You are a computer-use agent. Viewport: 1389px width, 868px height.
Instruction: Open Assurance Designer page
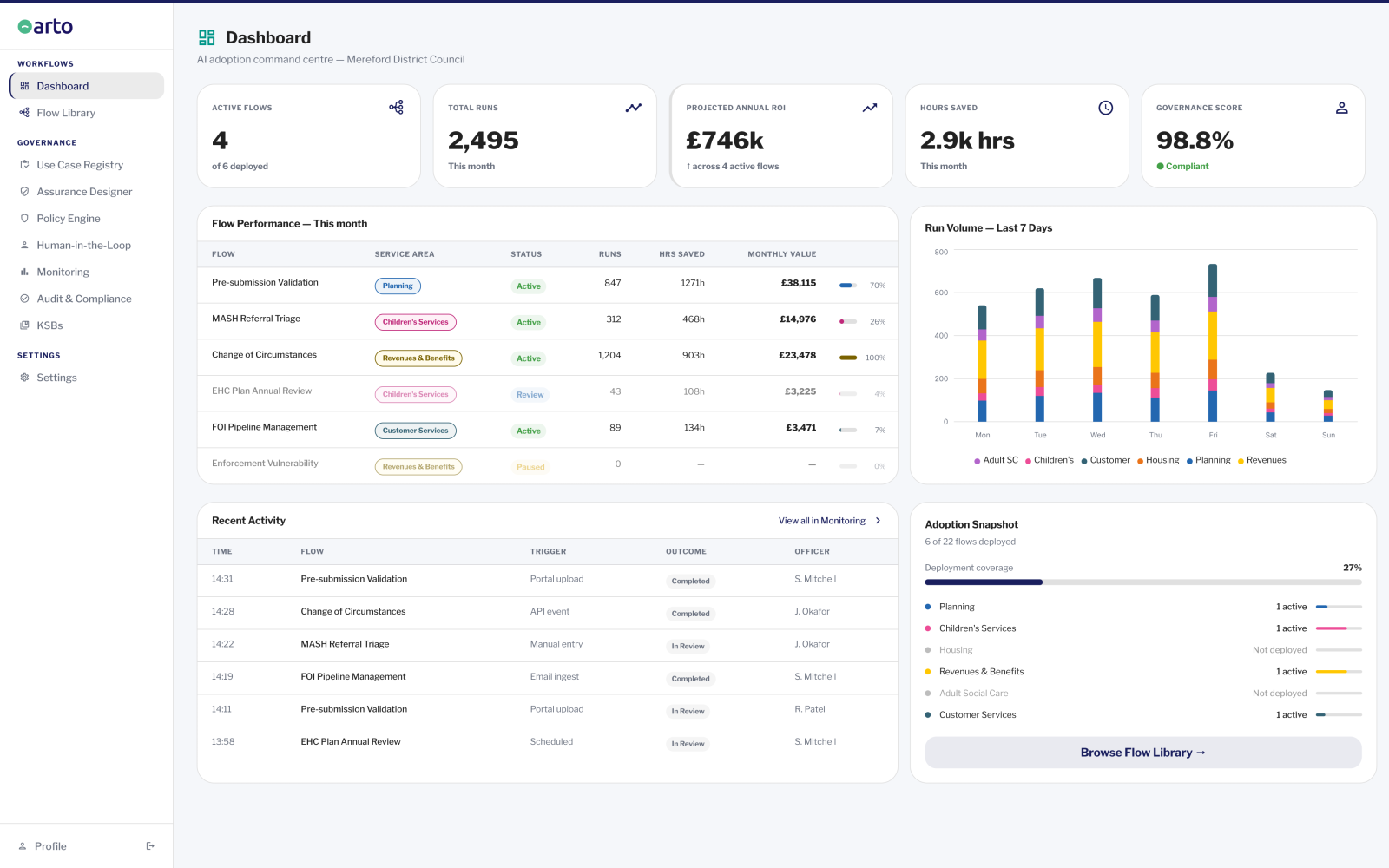click(87, 192)
